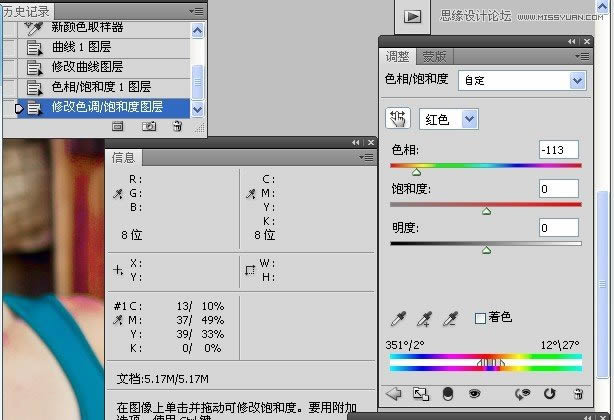Toggle adjustment layer visibility eye icon
Image resolution: width=614 pixels, height=420 pixels.
(475, 394)
